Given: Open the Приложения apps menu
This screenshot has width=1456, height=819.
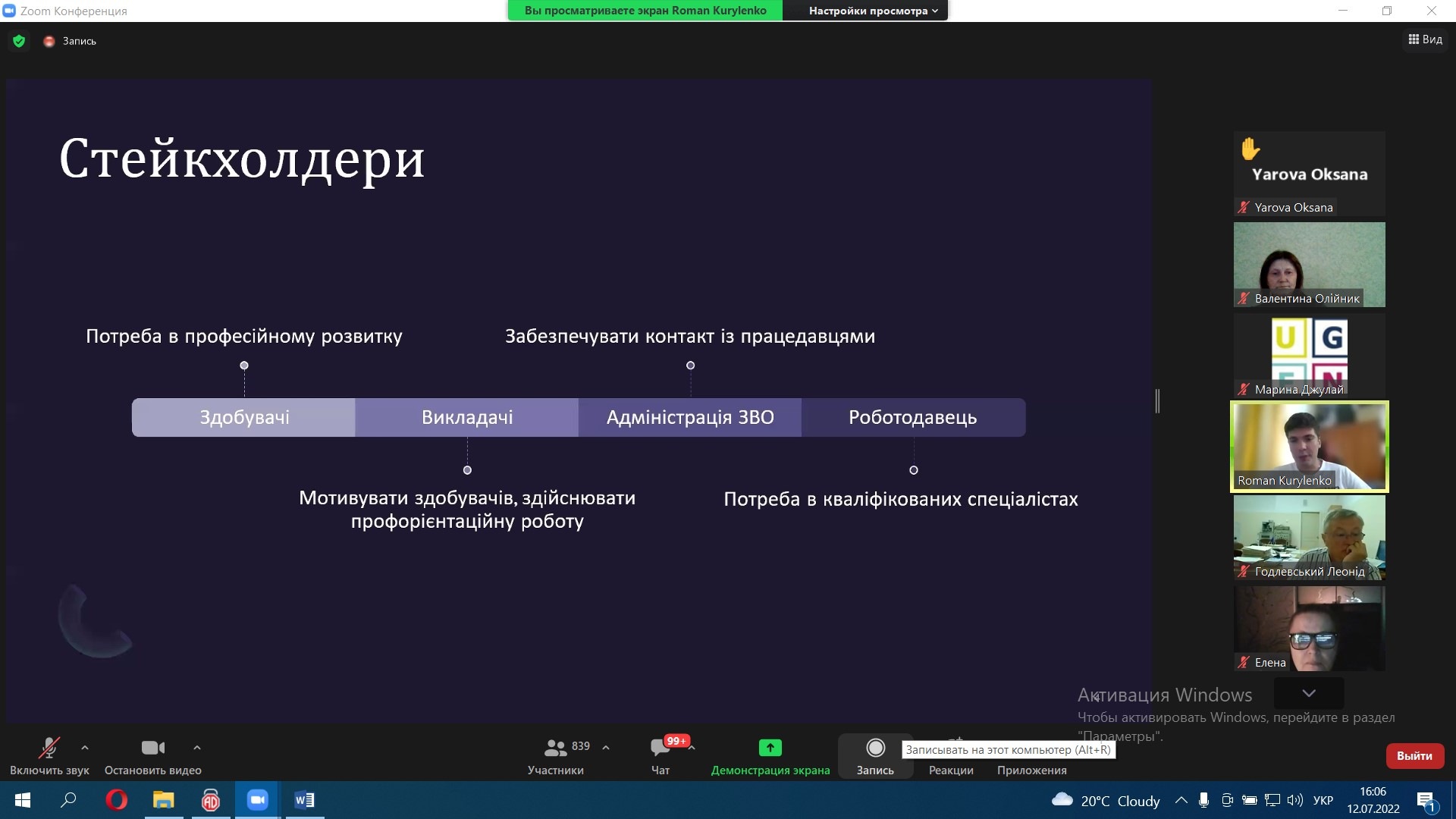Looking at the screenshot, I should [x=1031, y=770].
